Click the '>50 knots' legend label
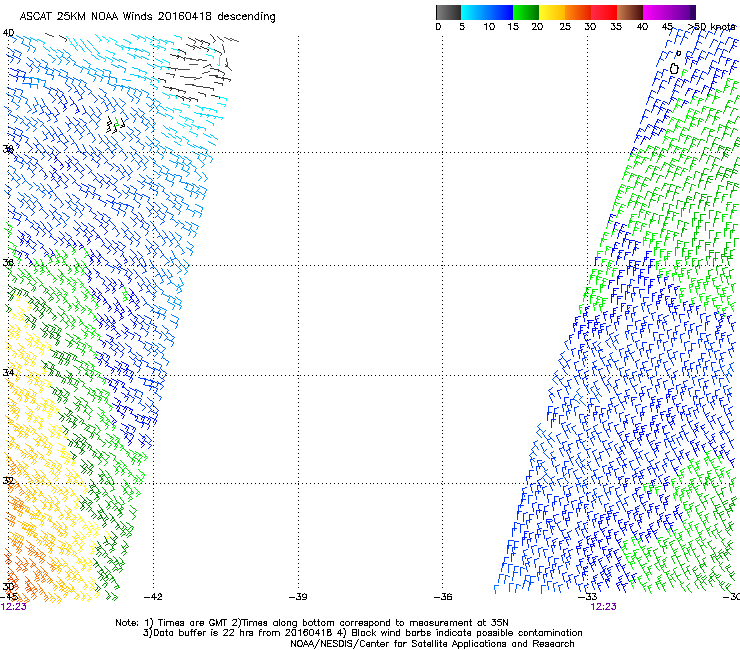Viewport: 740px width, 650px height. pos(711,27)
